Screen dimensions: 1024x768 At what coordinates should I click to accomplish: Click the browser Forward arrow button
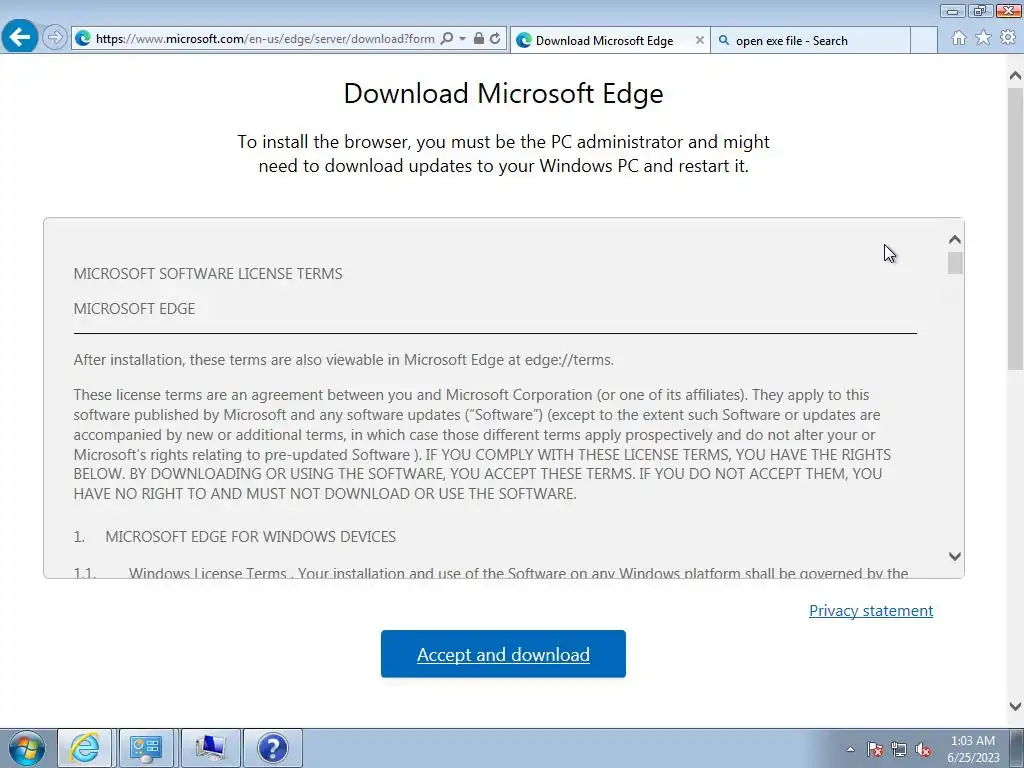55,37
